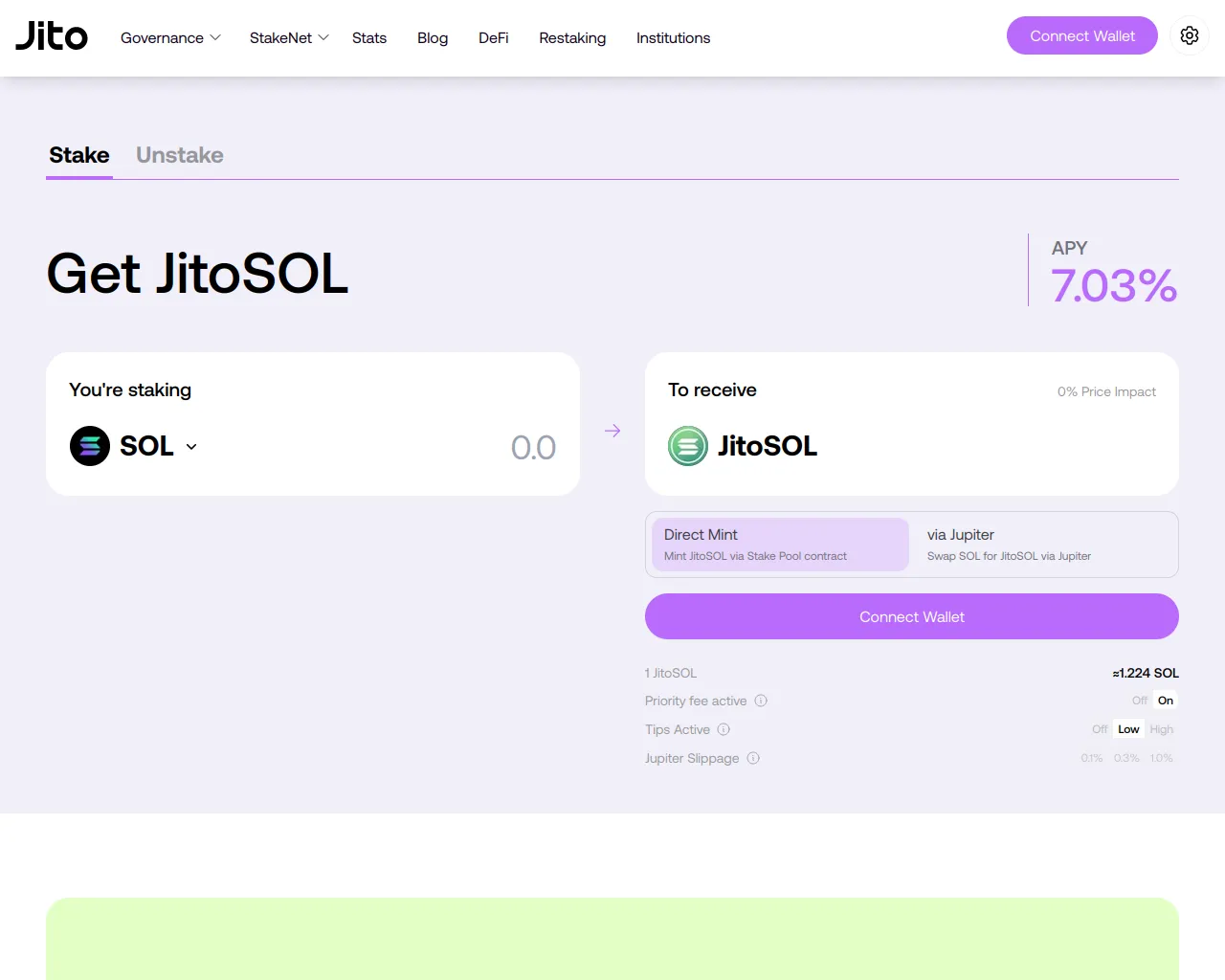This screenshot has width=1225, height=980.
Task: Click the wide Connect Wallet button
Action: (x=912, y=616)
